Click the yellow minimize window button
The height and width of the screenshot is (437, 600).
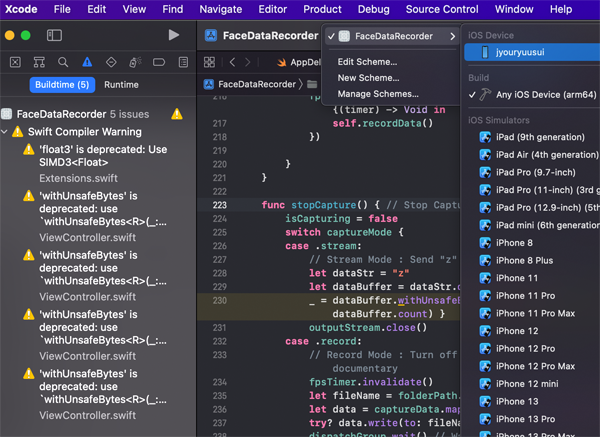[10, 36]
